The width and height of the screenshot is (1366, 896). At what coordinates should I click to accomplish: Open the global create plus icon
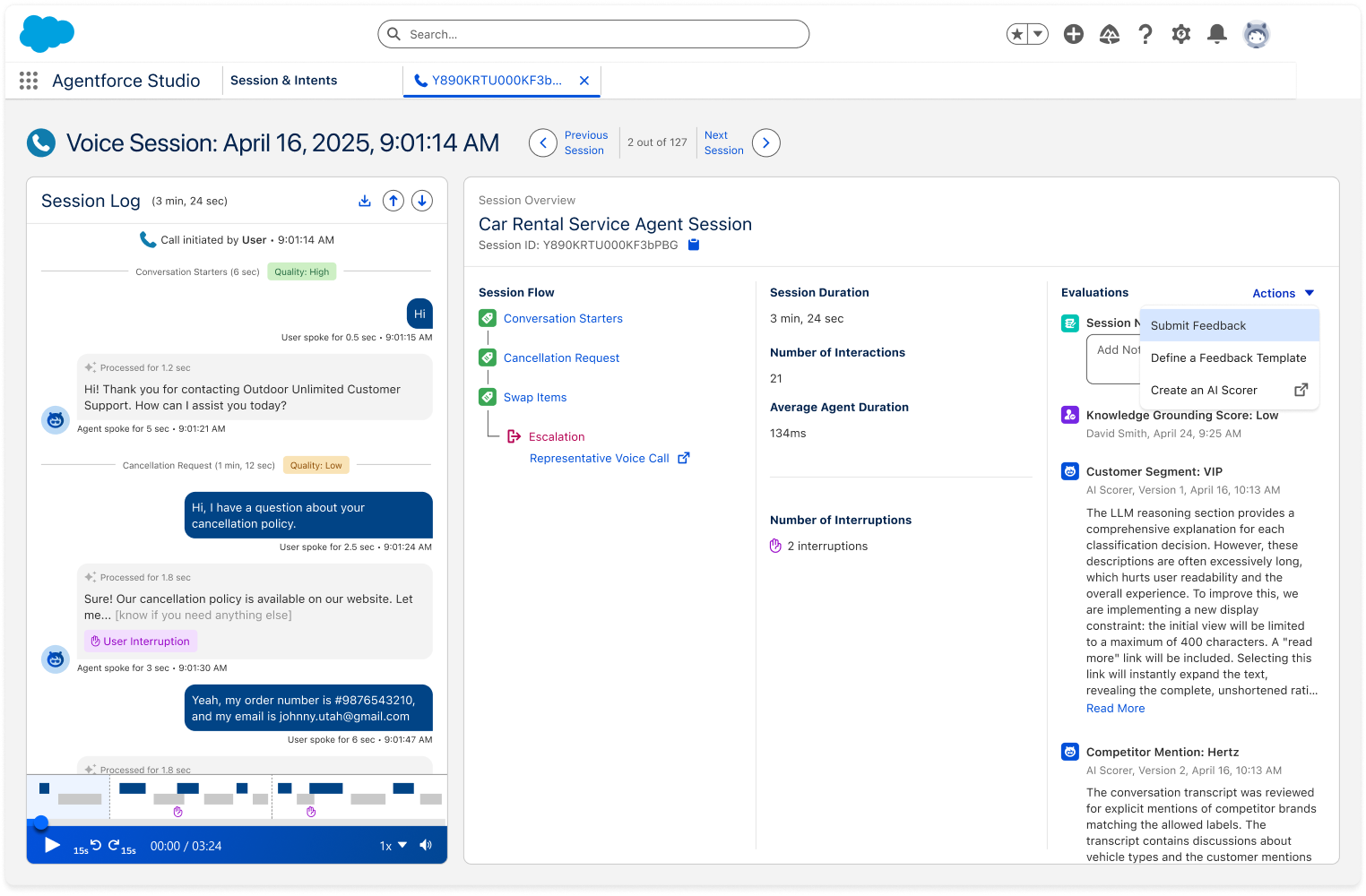(1074, 34)
